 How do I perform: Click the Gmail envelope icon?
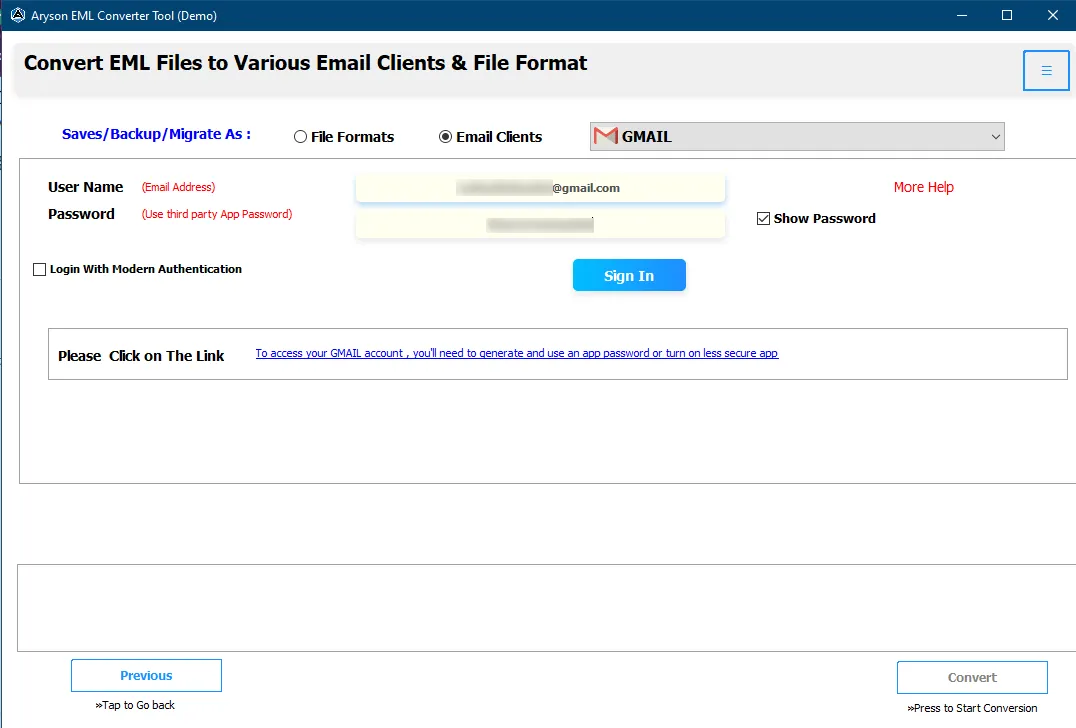click(x=605, y=136)
